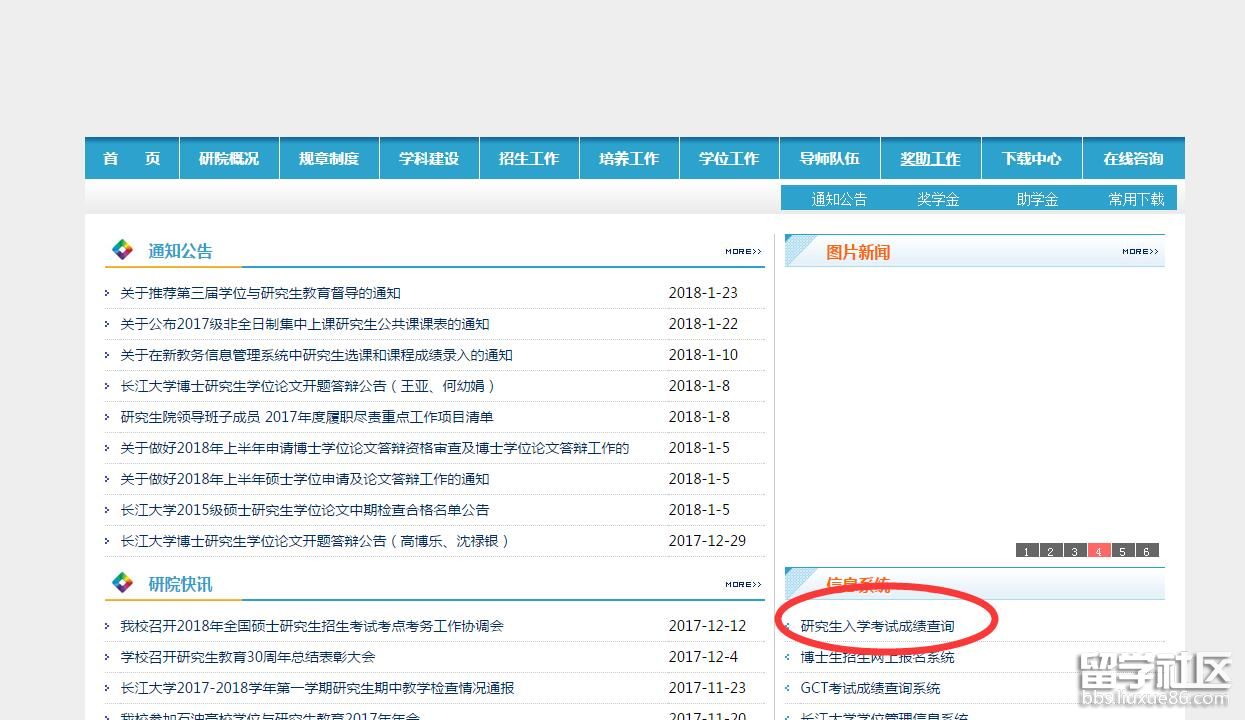
Task: Go to the 首页 navigation item
Action: pos(131,159)
